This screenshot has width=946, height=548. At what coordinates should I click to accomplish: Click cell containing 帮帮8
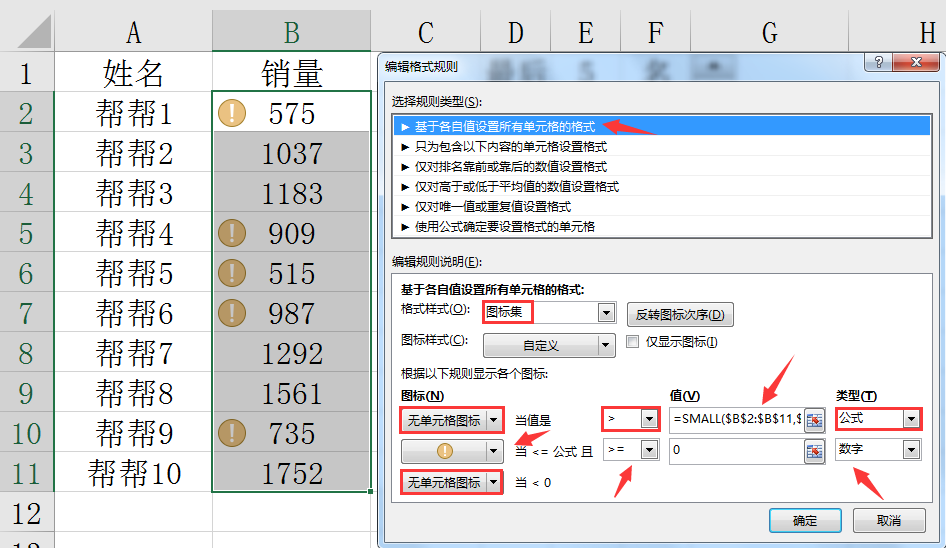pyautogui.click(x=133, y=392)
